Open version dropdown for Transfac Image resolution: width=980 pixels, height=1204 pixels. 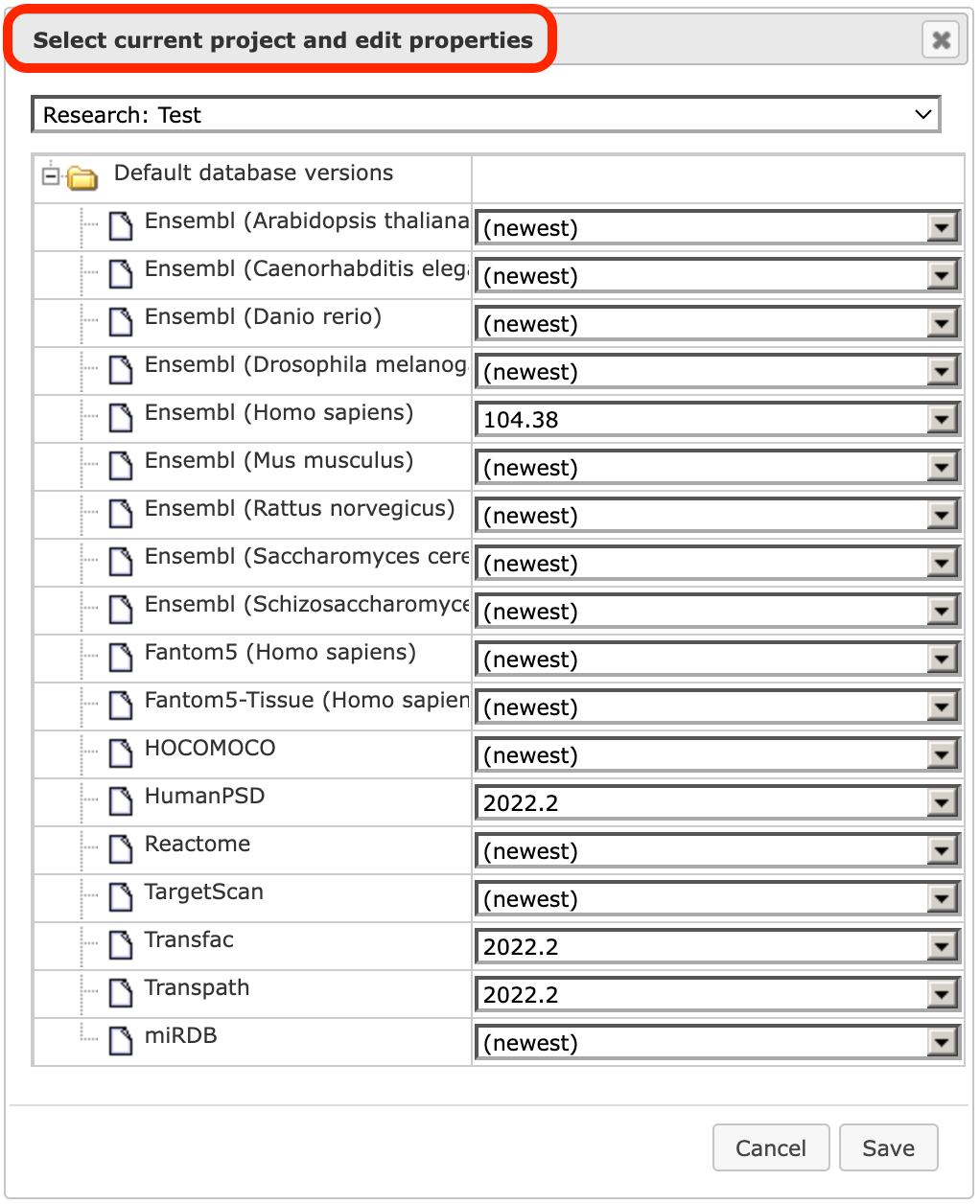coord(718,946)
